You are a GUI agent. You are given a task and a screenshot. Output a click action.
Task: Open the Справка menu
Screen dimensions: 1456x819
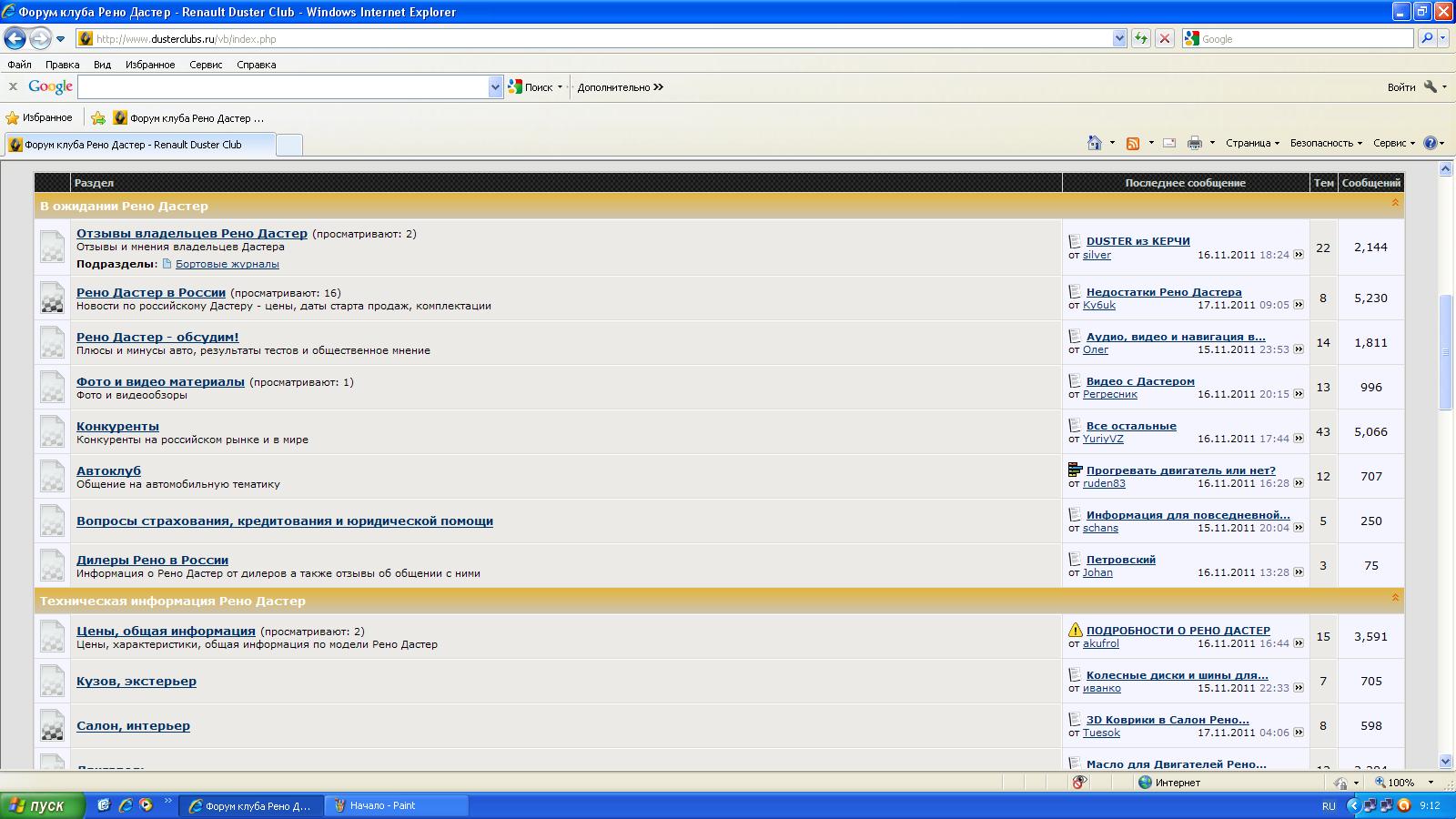click(257, 65)
